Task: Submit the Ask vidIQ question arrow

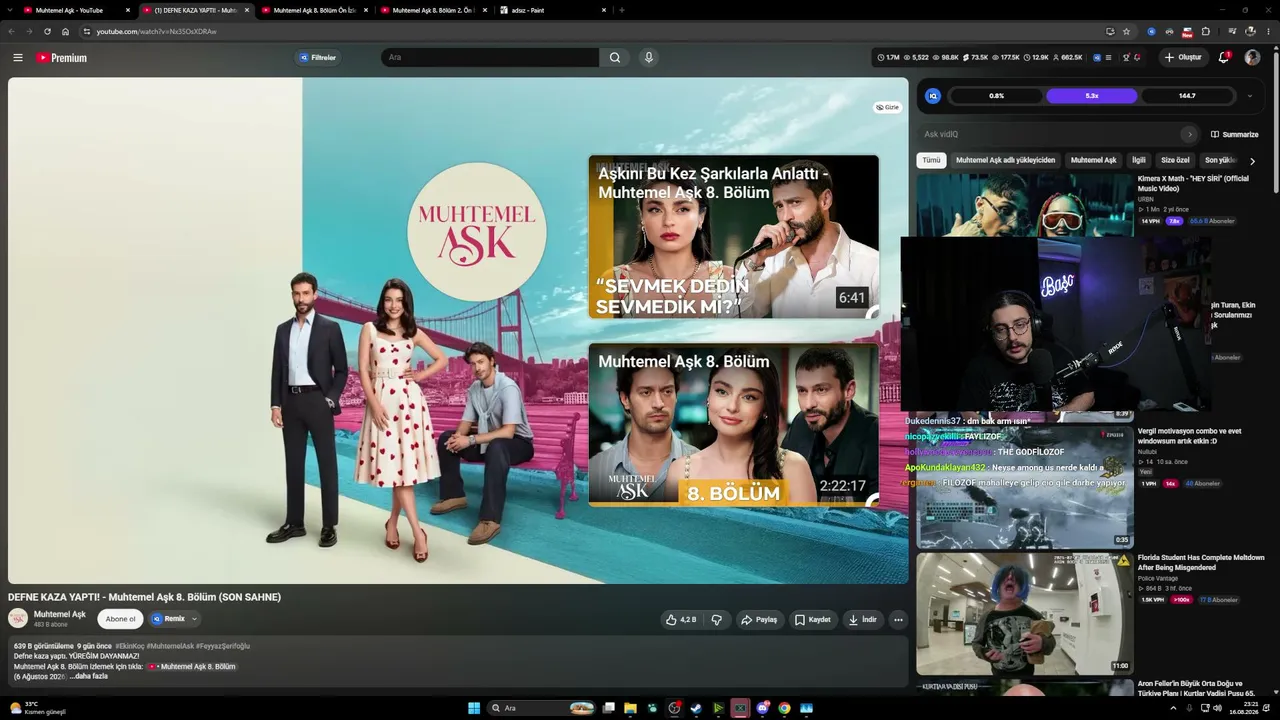Action: (1189, 134)
